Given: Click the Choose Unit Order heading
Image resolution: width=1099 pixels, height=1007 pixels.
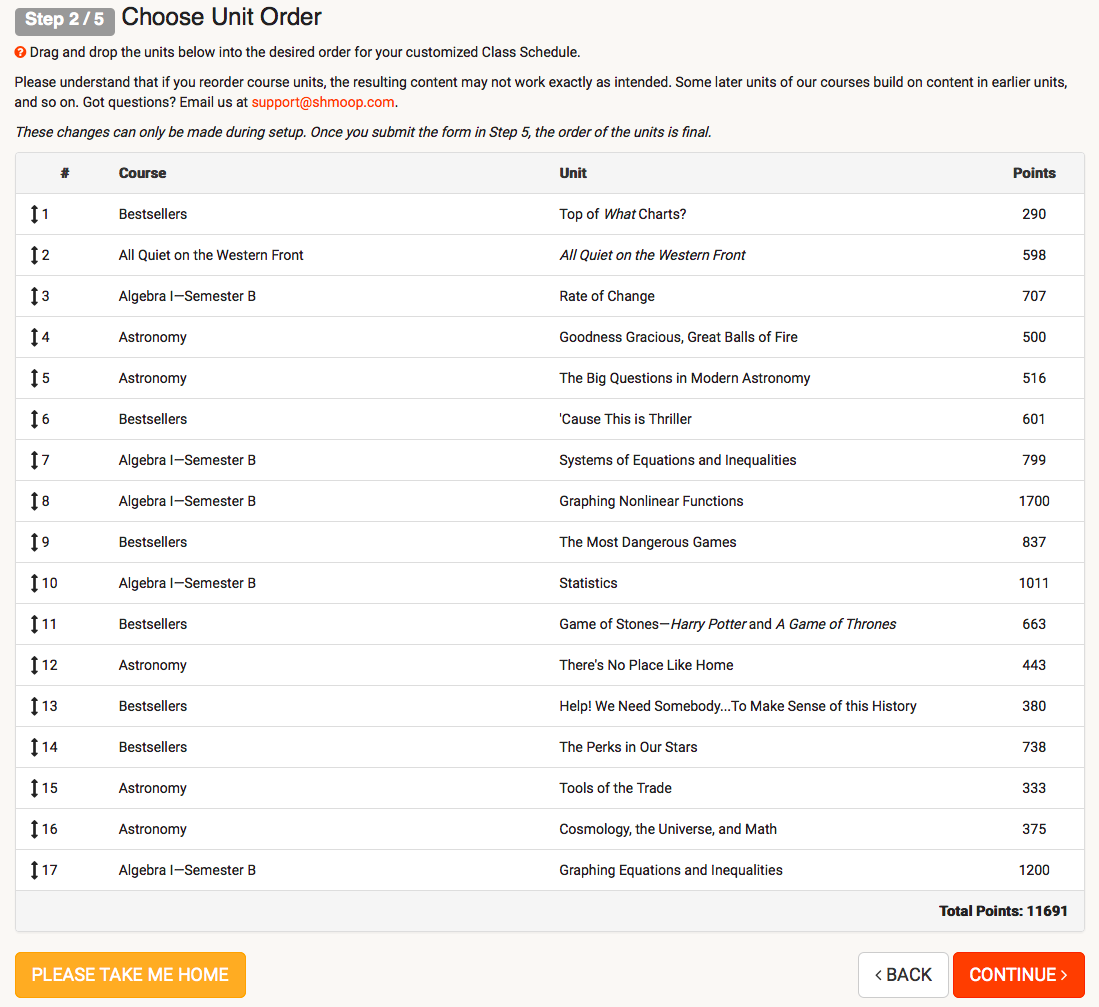Looking at the screenshot, I should (221, 17).
